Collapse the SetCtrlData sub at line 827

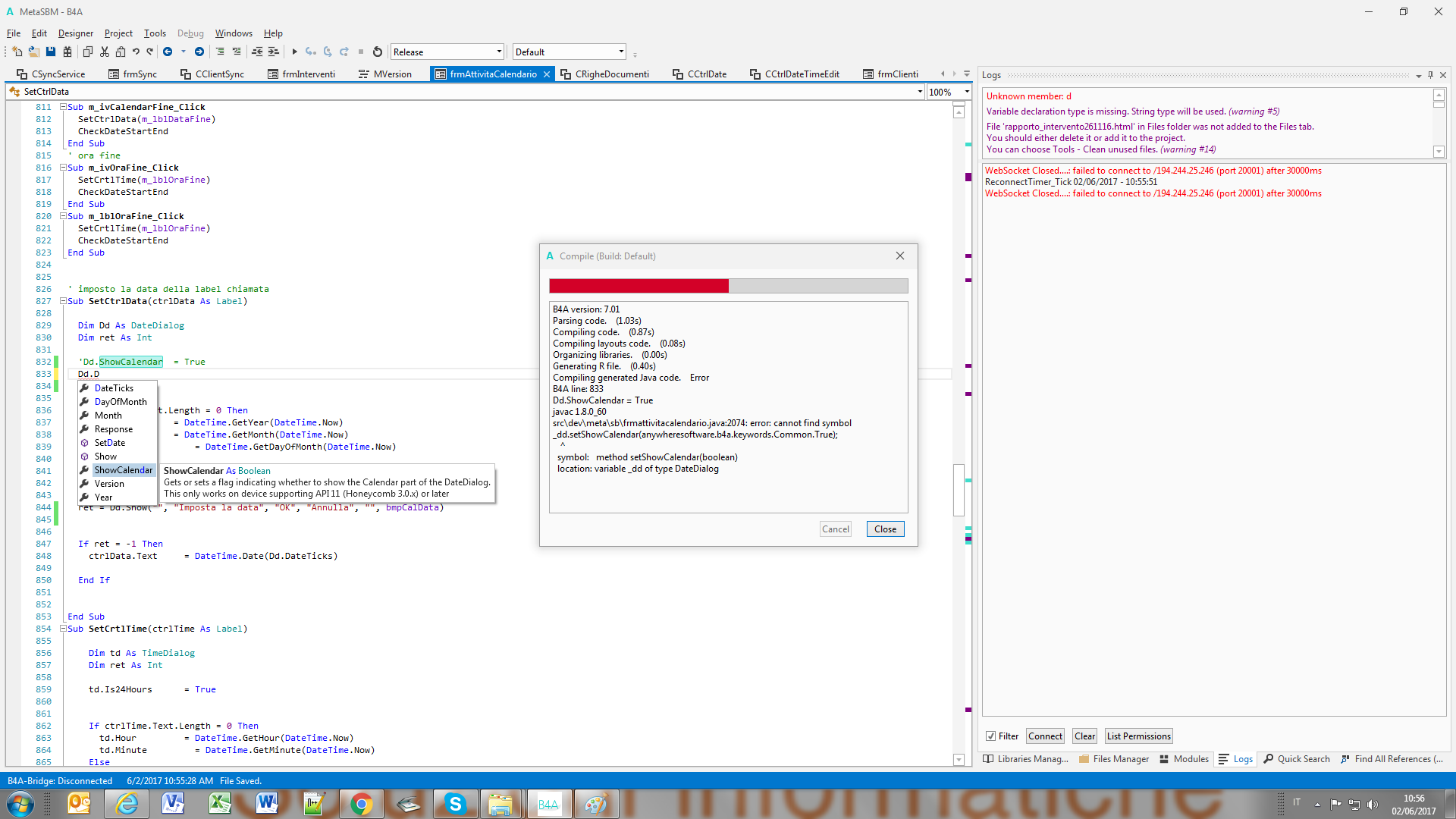pos(64,301)
